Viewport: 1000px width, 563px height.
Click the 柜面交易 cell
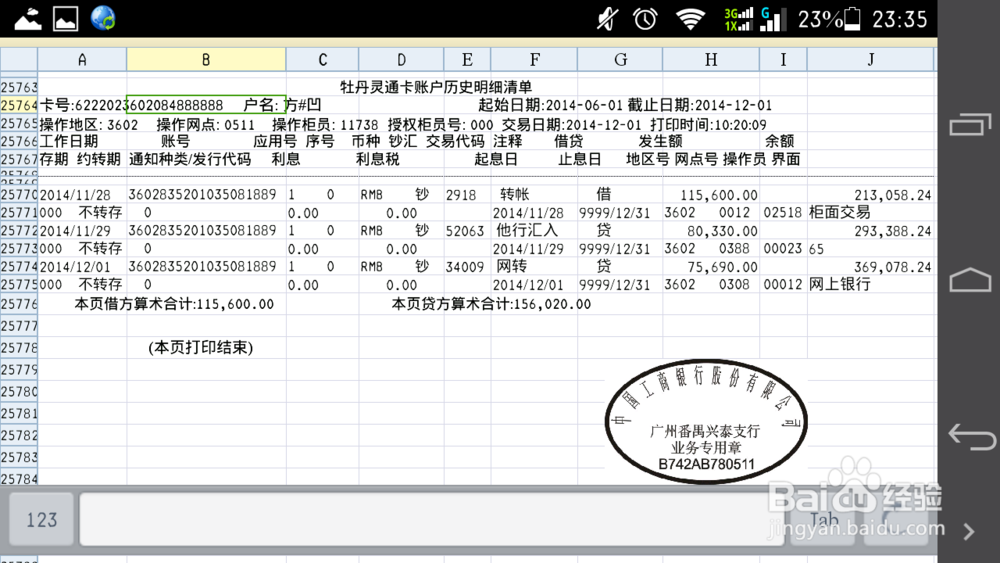click(839, 212)
